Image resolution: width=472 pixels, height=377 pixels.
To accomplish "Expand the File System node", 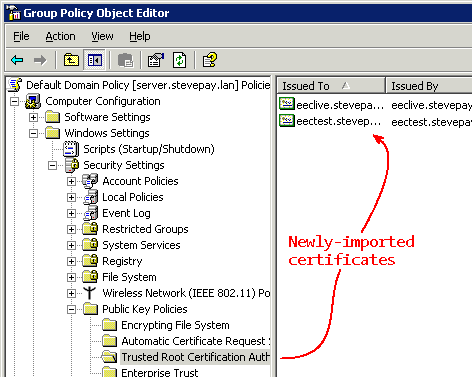I will point(71,277).
